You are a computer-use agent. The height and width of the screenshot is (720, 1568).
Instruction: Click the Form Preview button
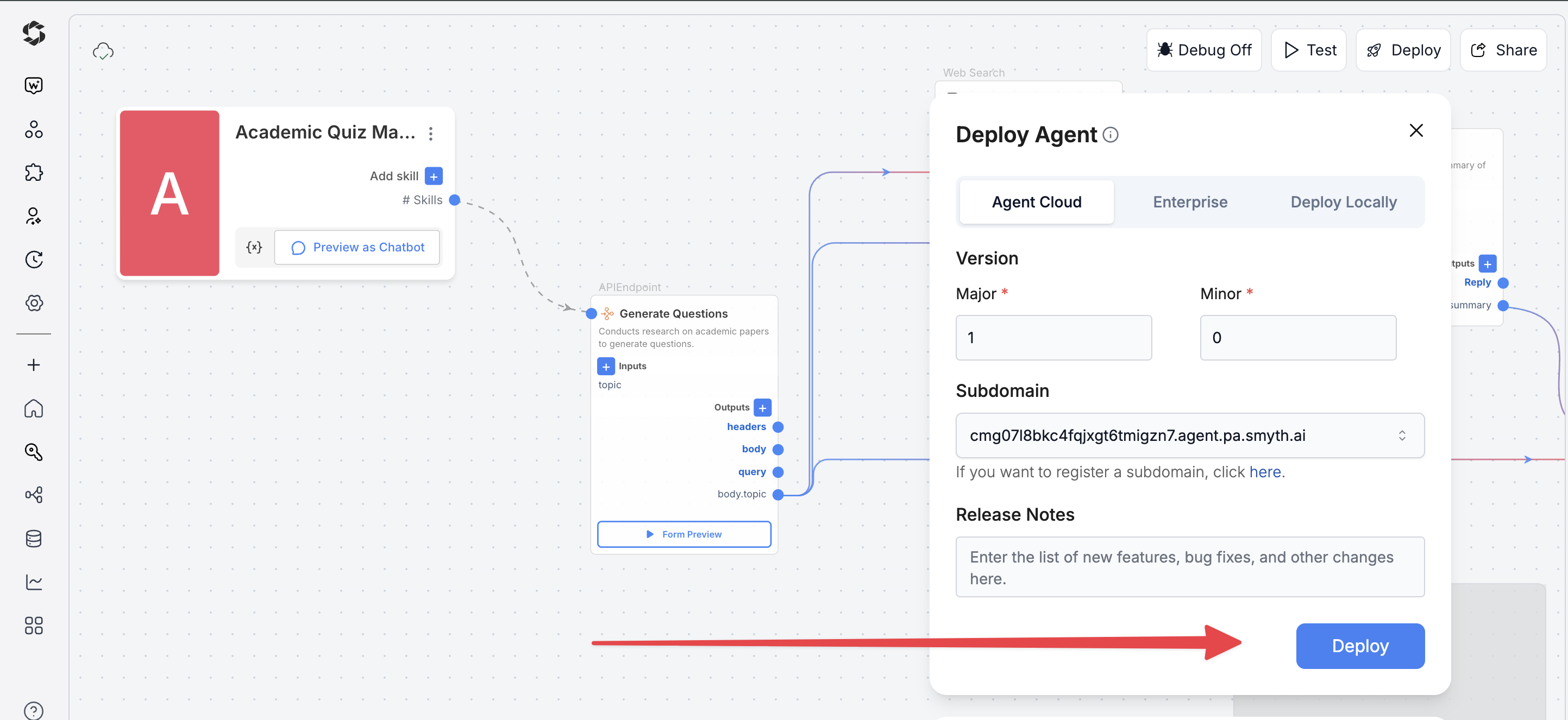[684, 534]
